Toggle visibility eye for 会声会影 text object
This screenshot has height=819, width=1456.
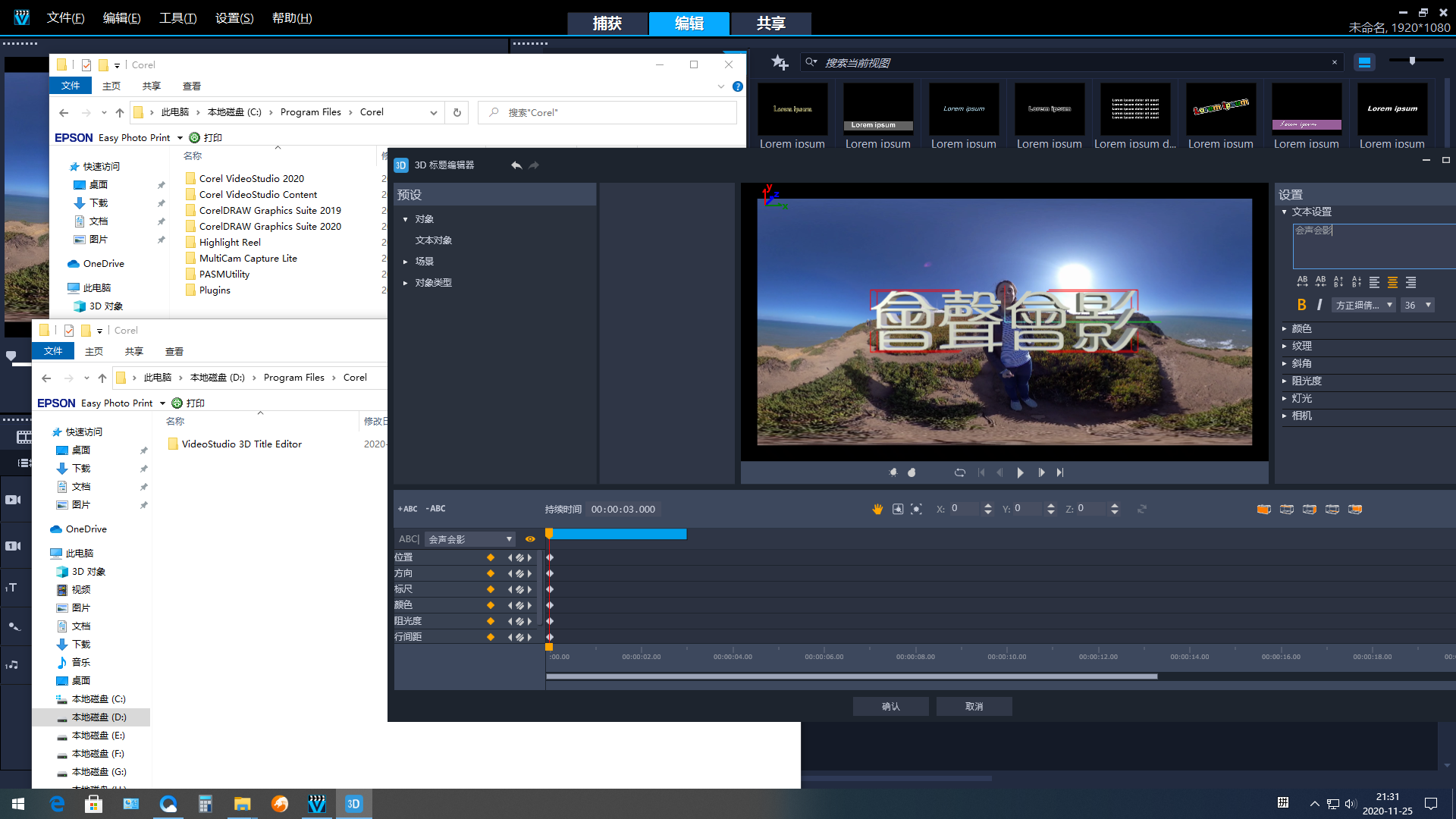point(530,539)
